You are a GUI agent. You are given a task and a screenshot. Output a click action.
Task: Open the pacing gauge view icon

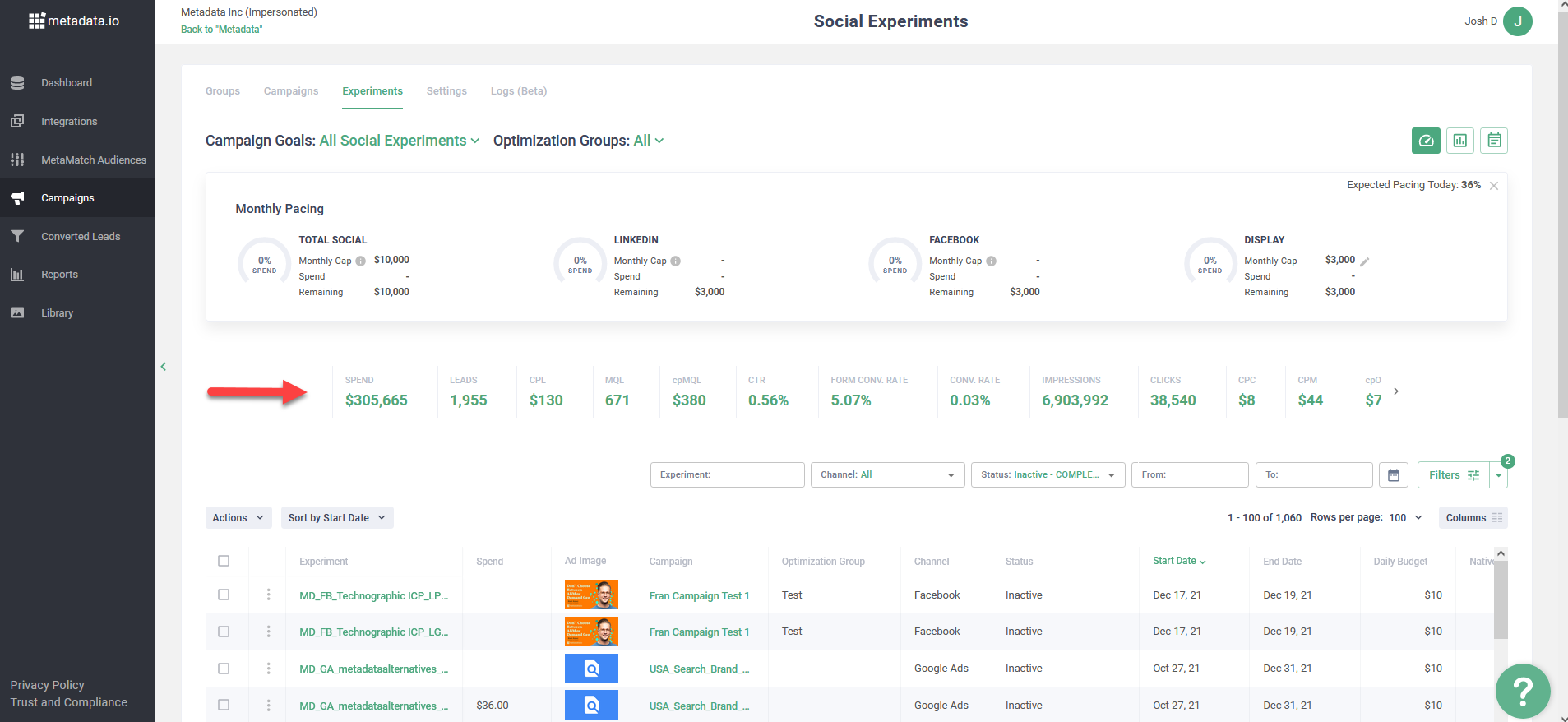[x=1426, y=141]
